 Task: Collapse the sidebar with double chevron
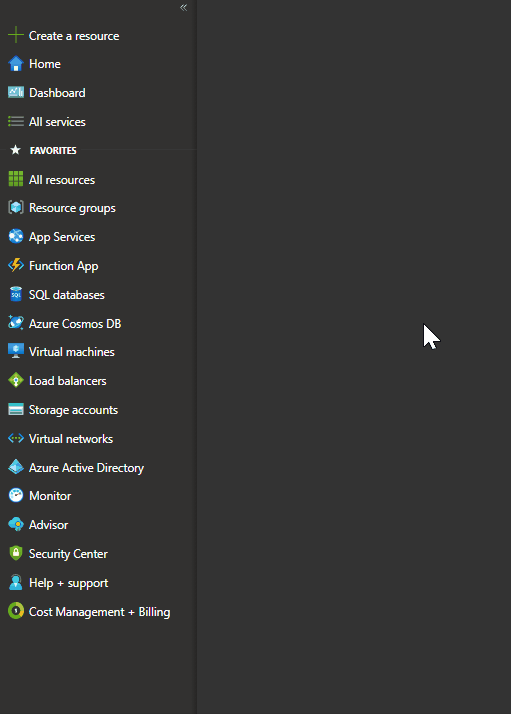pos(184,7)
